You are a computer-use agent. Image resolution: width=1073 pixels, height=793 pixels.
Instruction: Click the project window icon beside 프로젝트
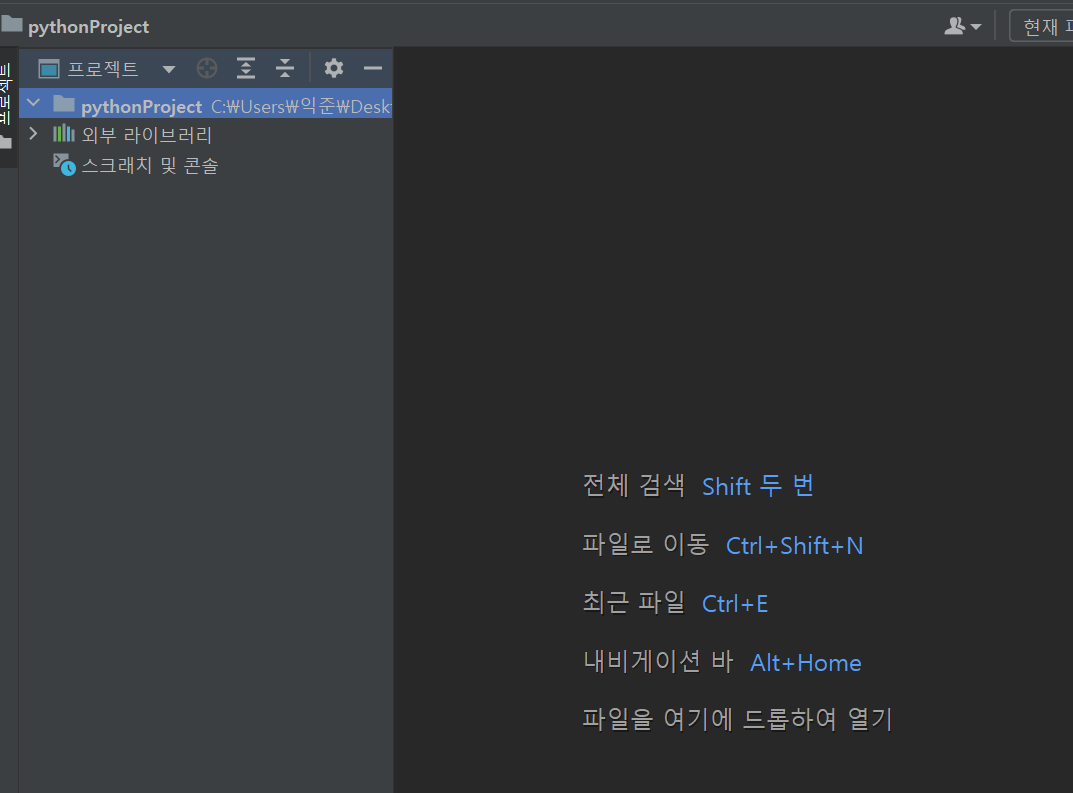tap(49, 69)
